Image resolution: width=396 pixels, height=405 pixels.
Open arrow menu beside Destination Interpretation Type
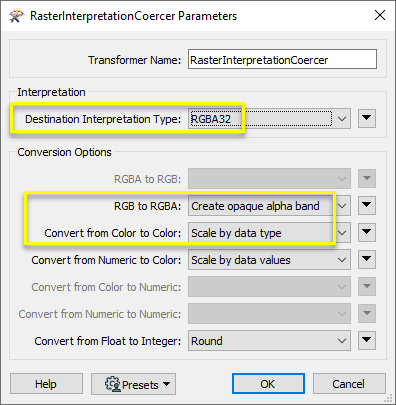367,118
